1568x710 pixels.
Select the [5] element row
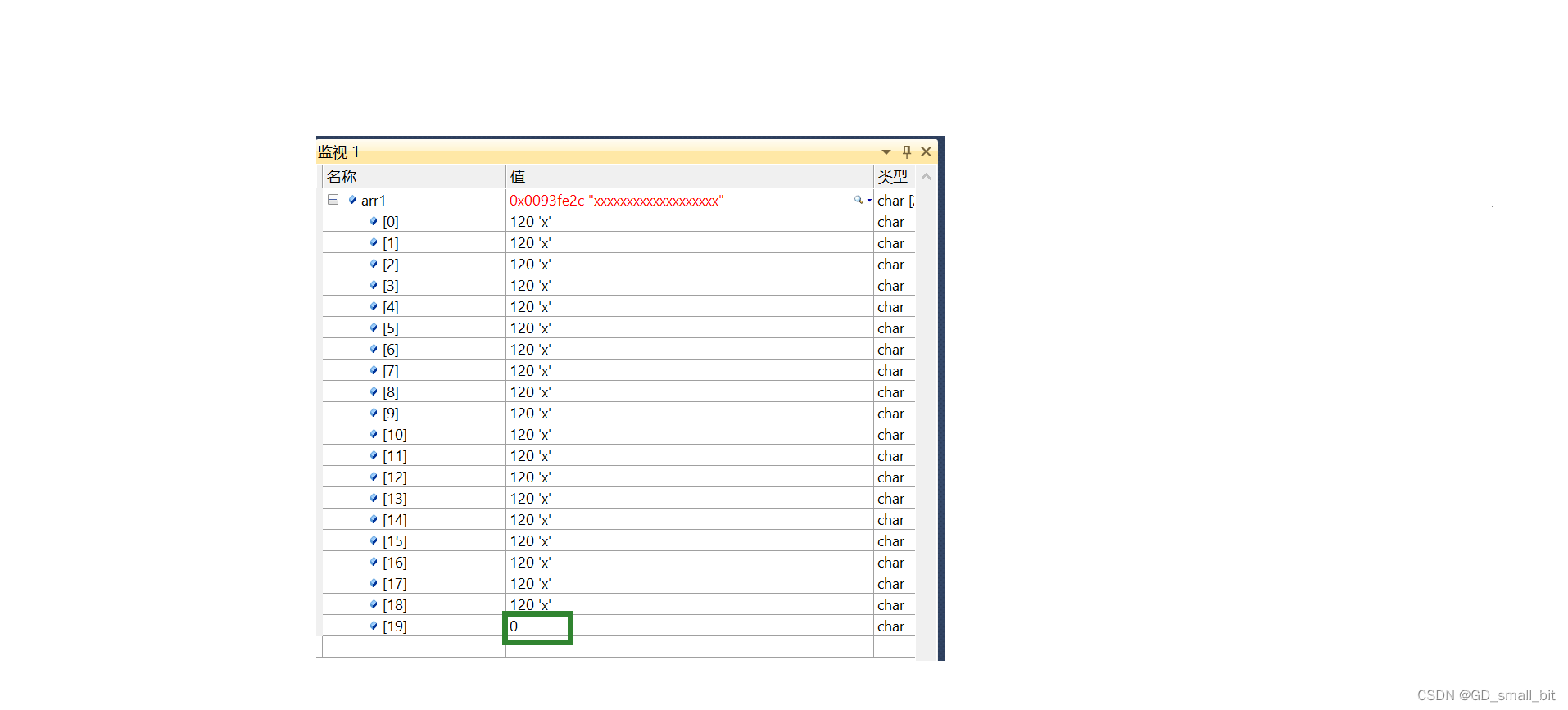[x=619, y=328]
